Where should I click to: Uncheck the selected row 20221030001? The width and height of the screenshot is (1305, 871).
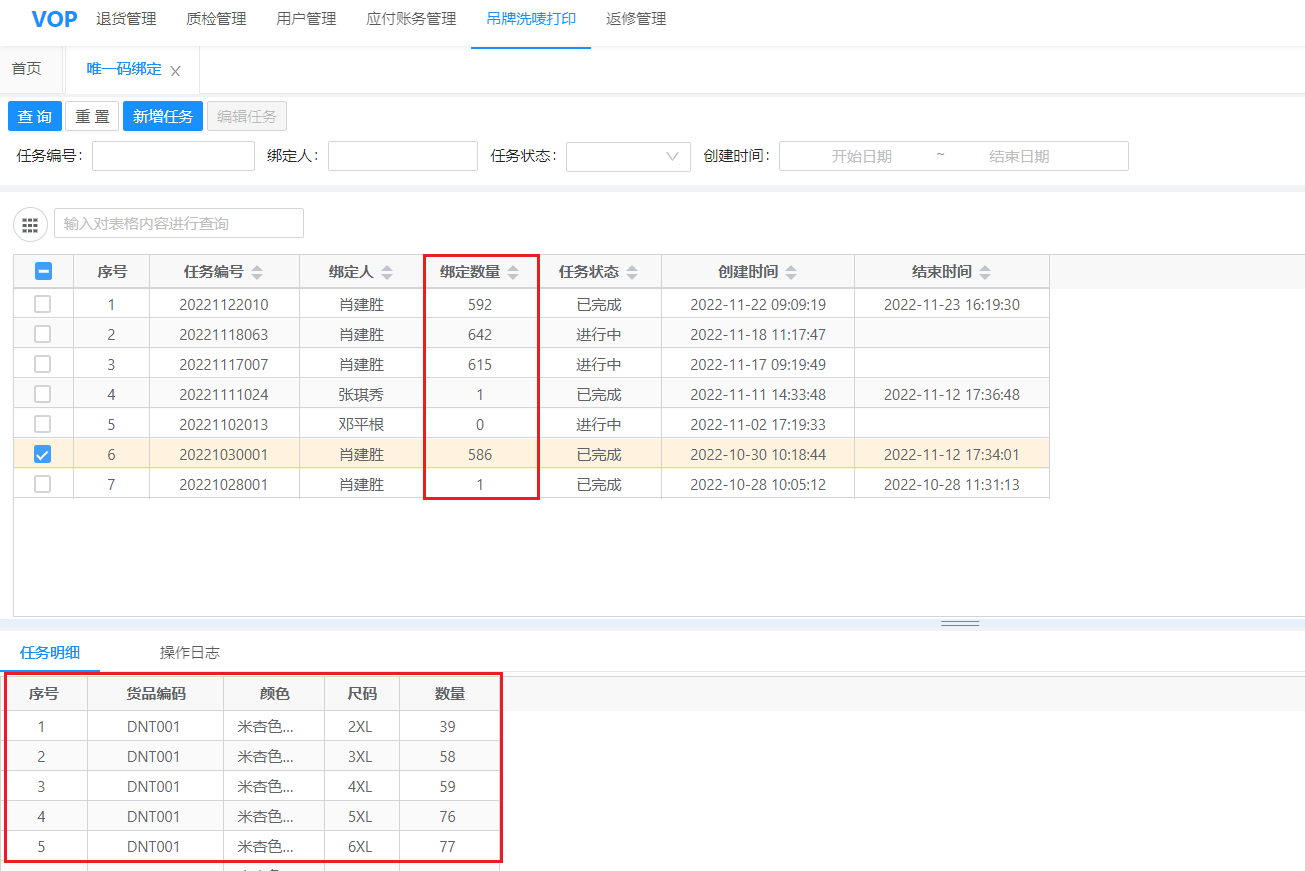[x=43, y=454]
